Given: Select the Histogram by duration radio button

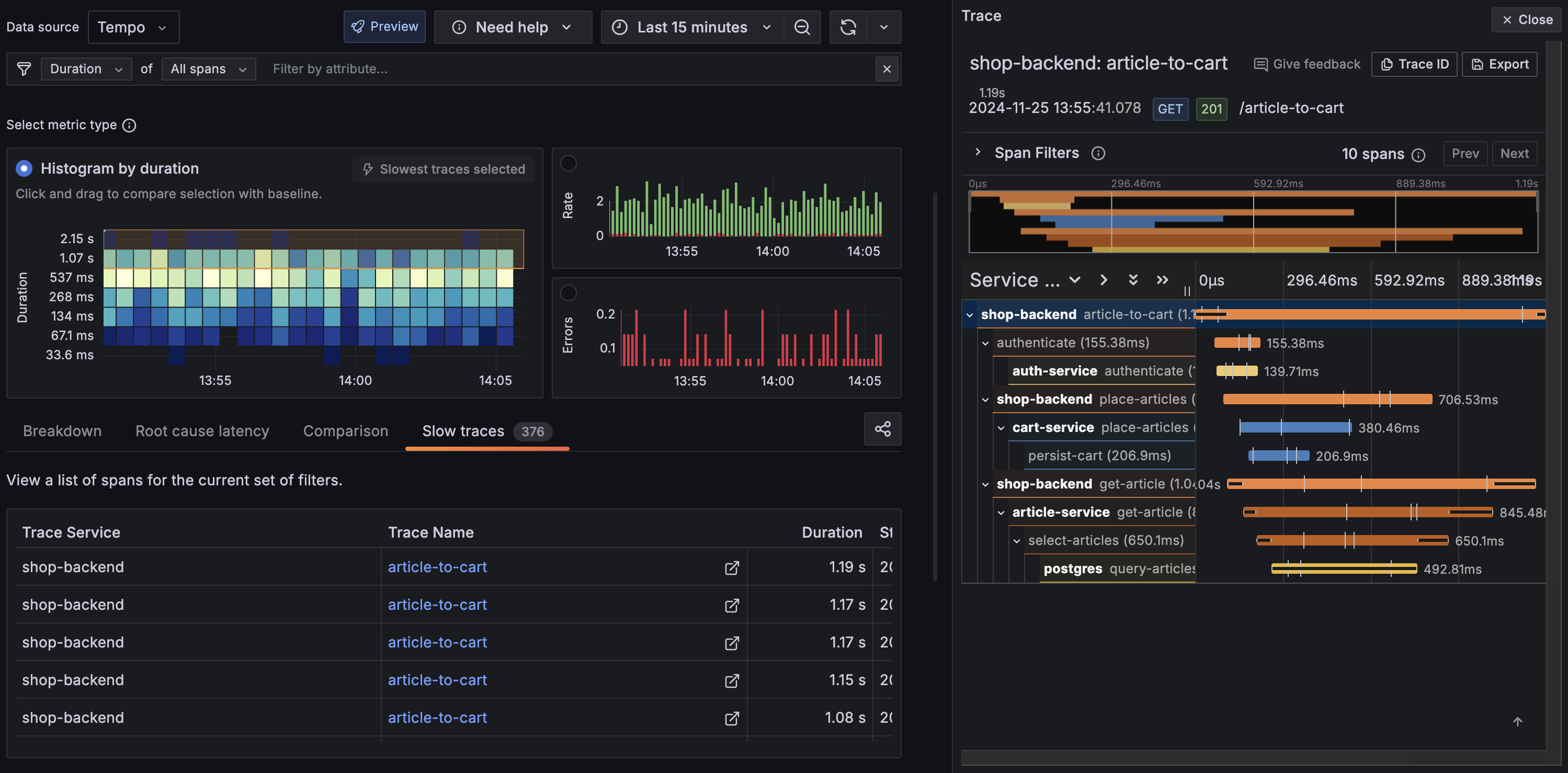Looking at the screenshot, I should click(x=23, y=168).
